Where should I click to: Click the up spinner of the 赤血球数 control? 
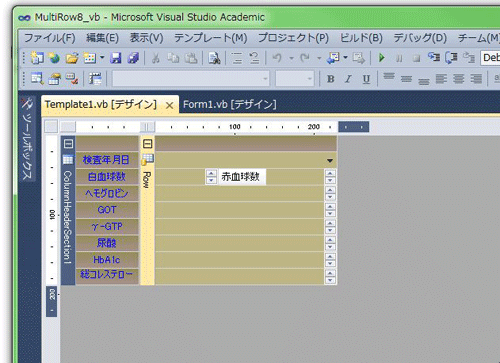tap(211, 173)
